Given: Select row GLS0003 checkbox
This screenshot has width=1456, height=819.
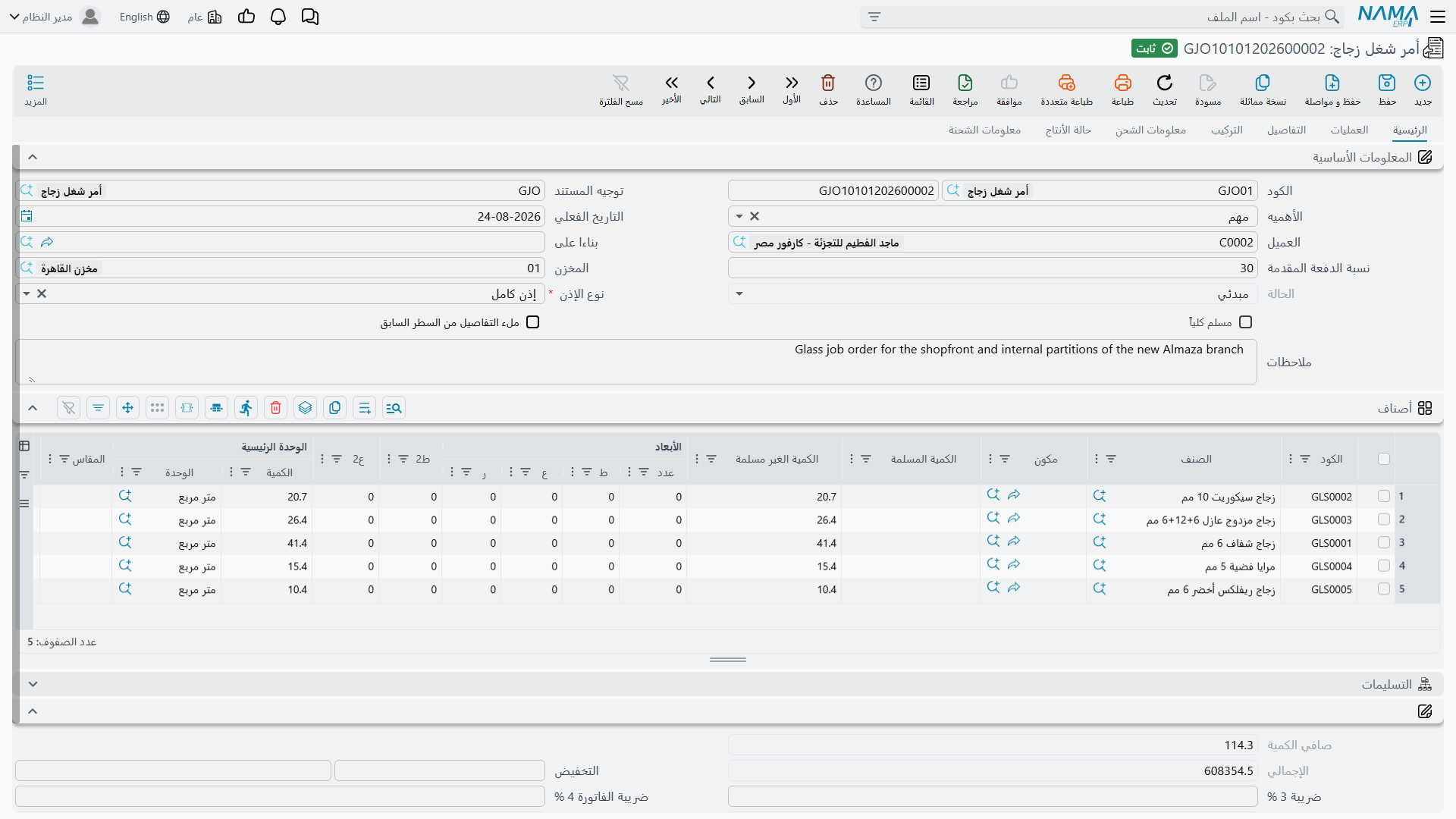Looking at the screenshot, I should 1384,519.
